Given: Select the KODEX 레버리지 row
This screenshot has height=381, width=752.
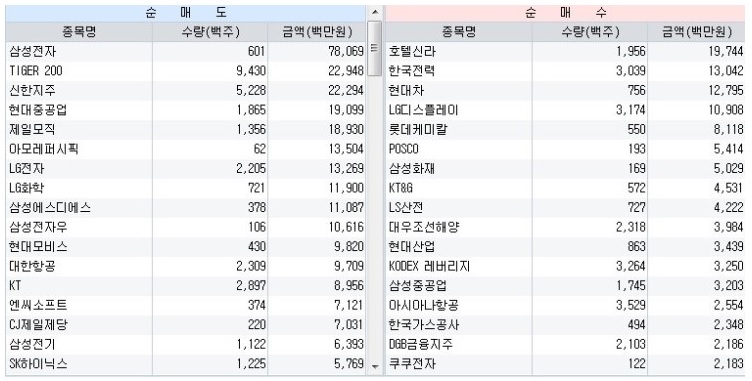Looking at the screenshot, I should tap(565, 266).
